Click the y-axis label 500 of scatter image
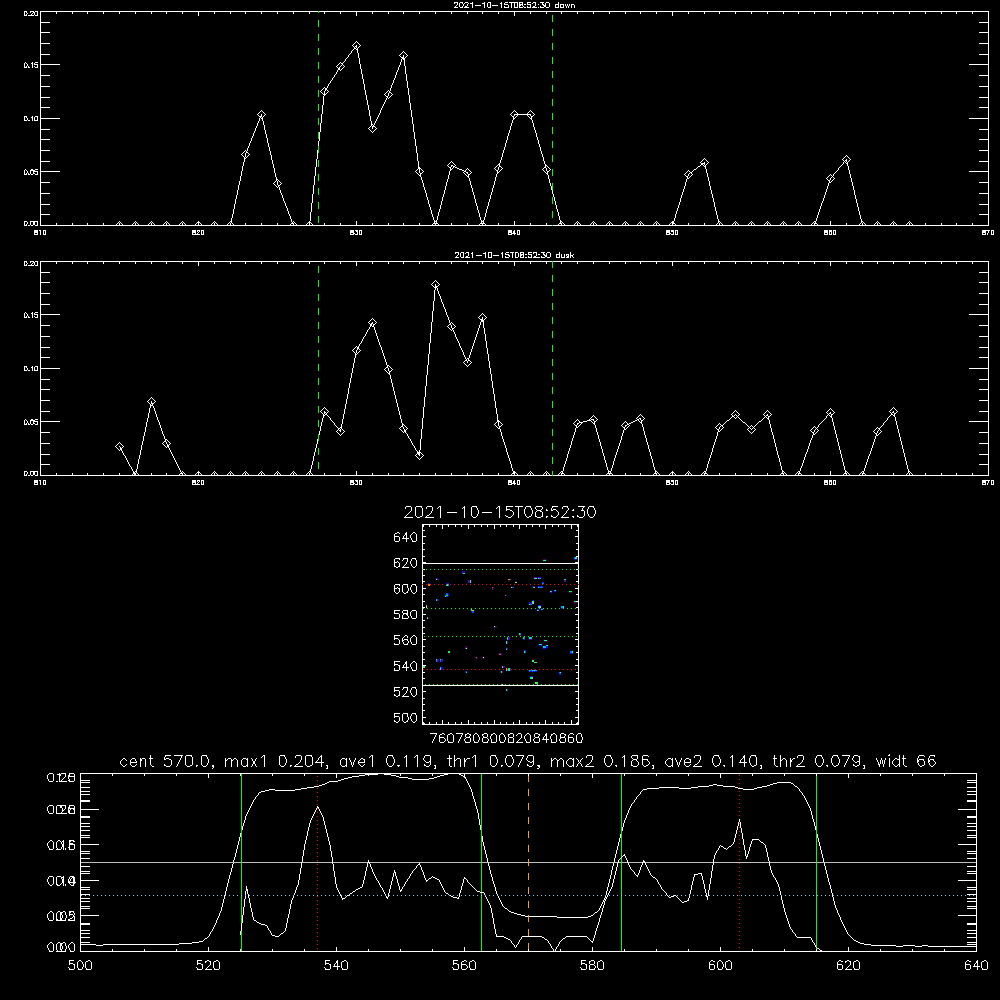This screenshot has height=1000, width=1000. tap(405, 717)
